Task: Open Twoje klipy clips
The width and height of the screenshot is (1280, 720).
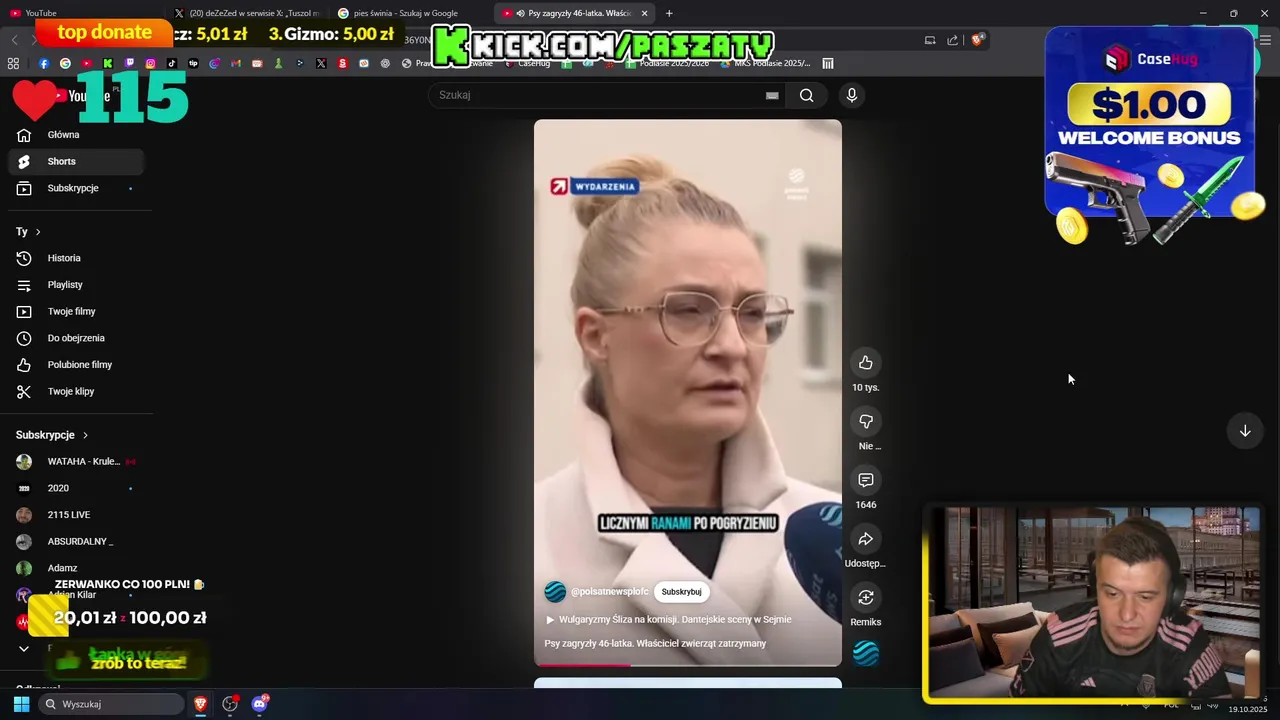Action: click(76, 392)
